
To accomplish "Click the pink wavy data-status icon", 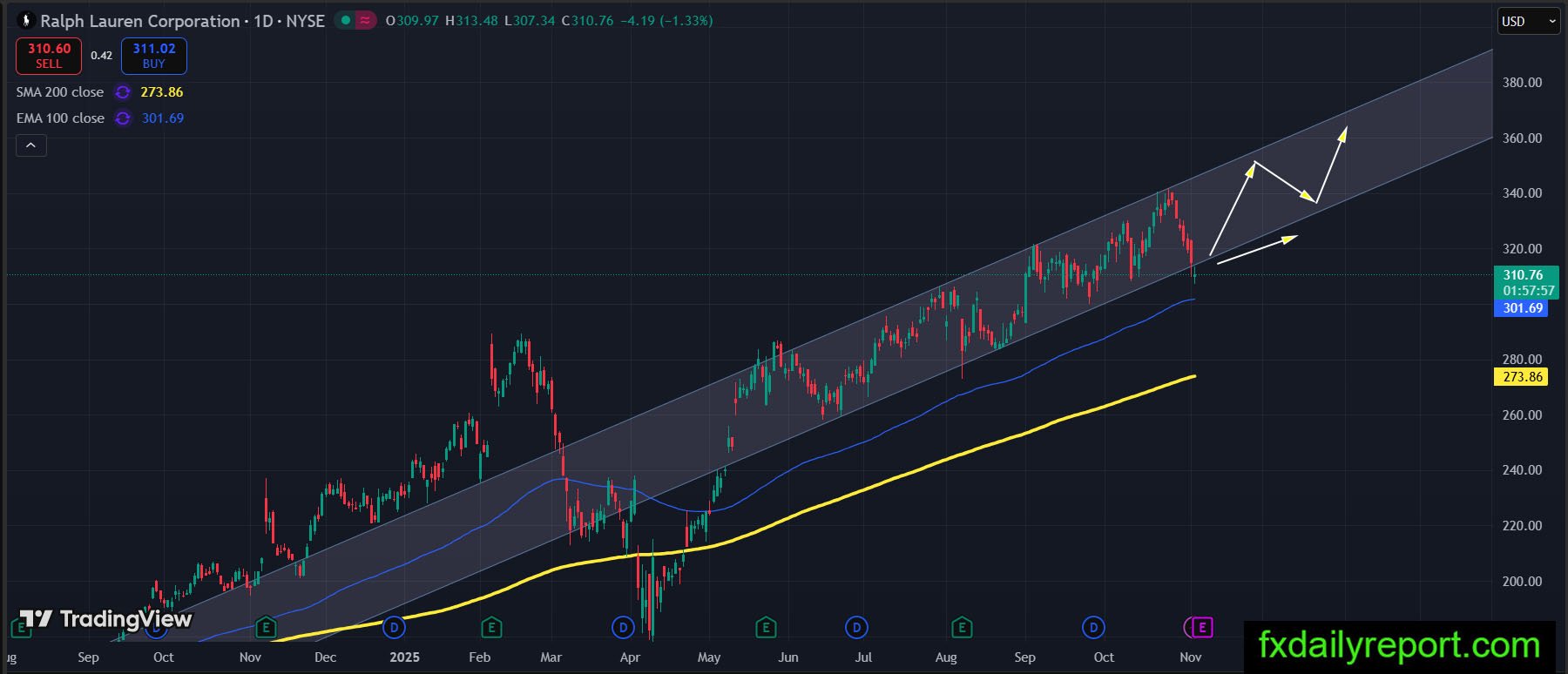I will pyautogui.click(x=366, y=21).
